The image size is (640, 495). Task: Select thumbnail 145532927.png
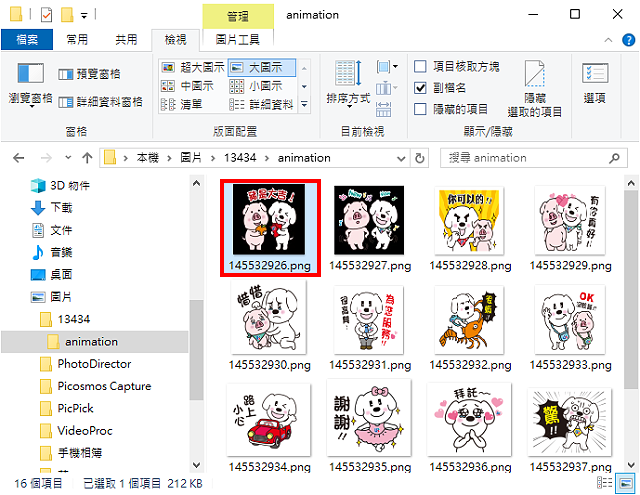[370, 228]
